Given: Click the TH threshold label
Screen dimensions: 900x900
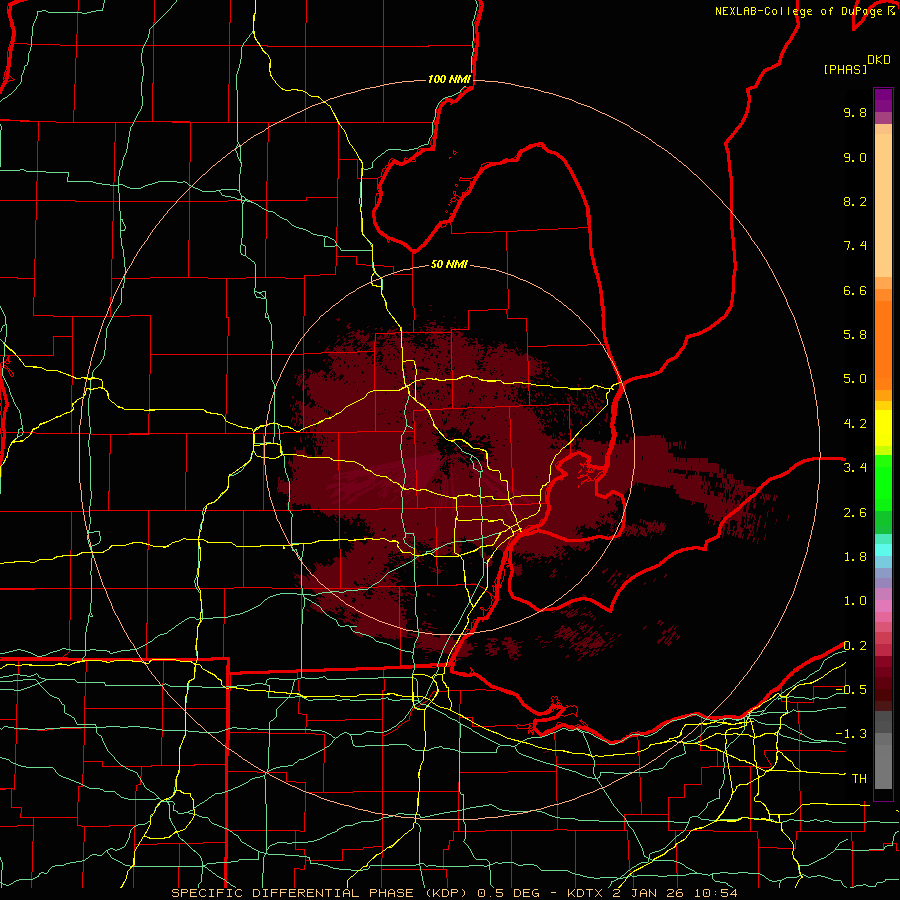Looking at the screenshot, I should [859, 779].
